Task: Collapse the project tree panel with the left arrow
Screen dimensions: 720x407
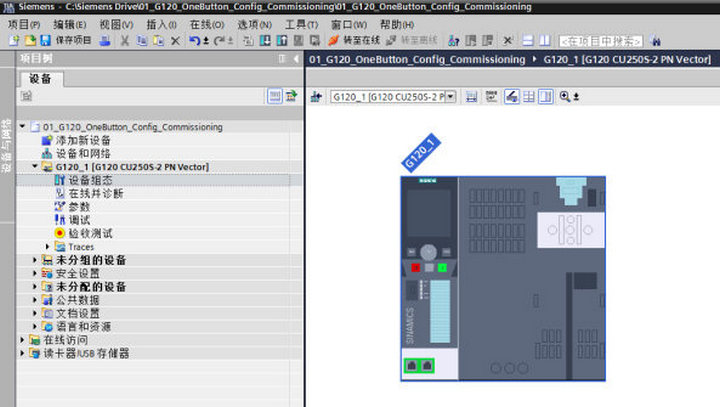Action: click(x=296, y=59)
